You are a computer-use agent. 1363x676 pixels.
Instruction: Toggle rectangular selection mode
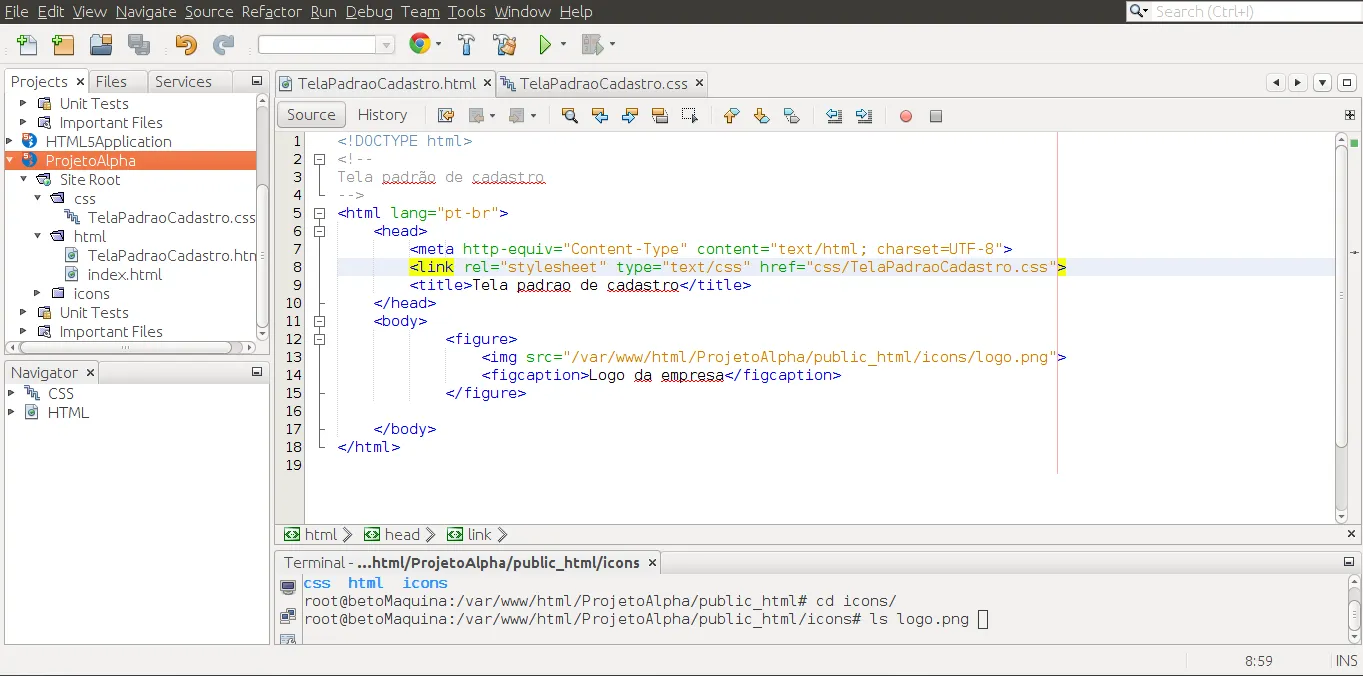click(690, 116)
